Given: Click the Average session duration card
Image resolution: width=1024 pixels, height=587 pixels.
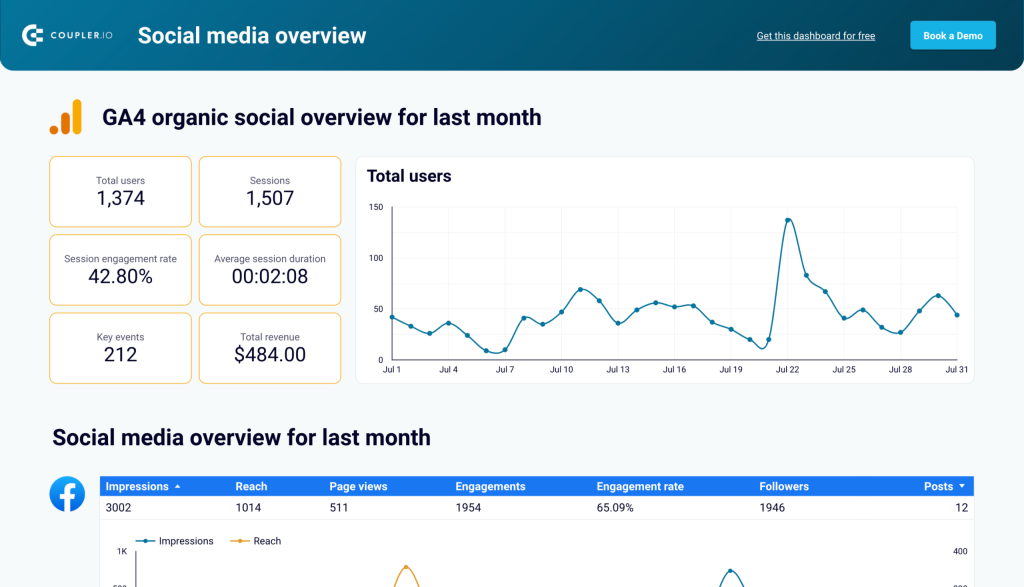Looking at the screenshot, I should tap(270, 269).
